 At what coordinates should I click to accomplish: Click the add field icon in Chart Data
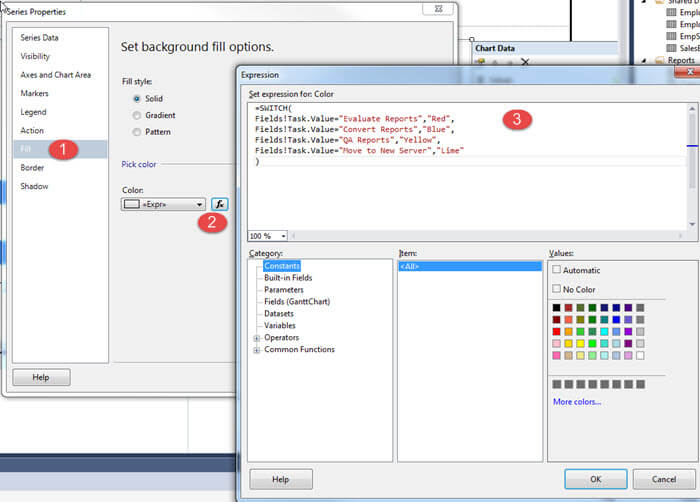[x=480, y=62]
